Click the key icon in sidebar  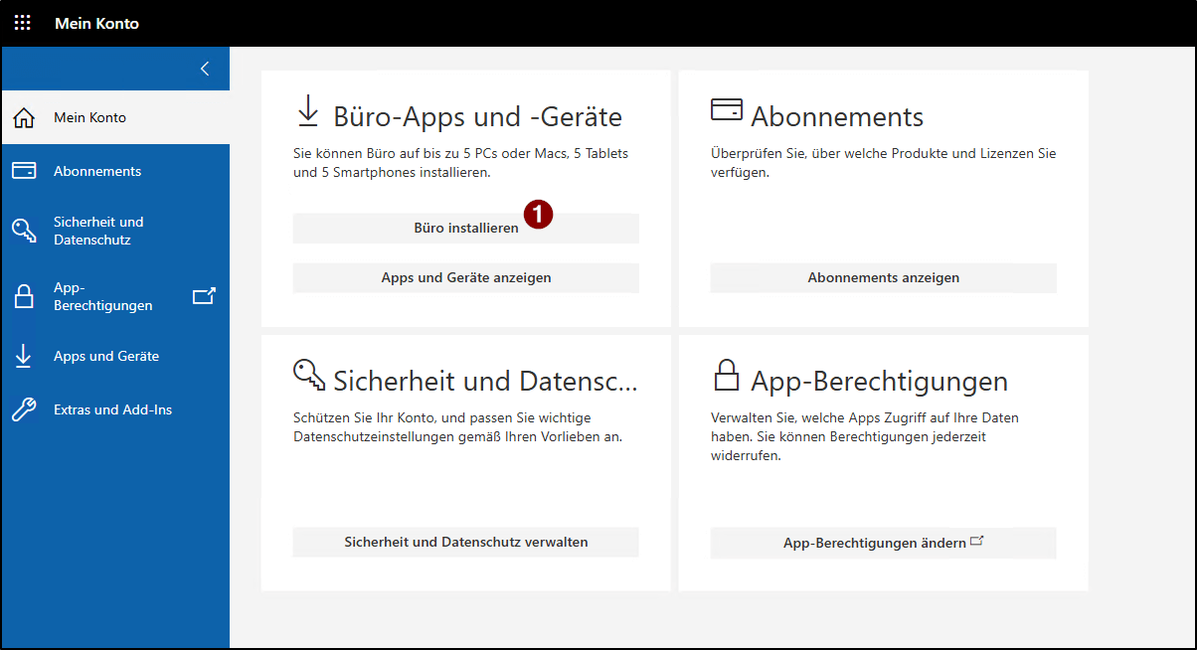[24, 230]
